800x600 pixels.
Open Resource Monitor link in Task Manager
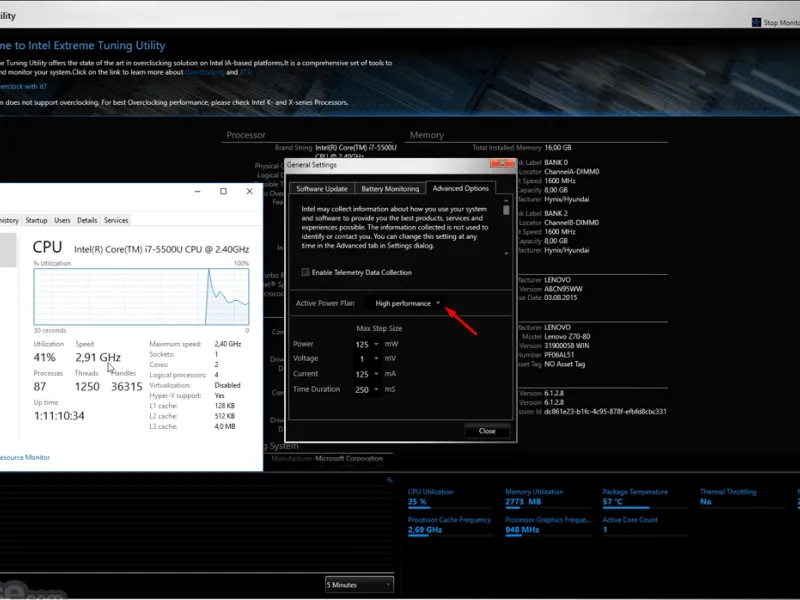coord(25,458)
